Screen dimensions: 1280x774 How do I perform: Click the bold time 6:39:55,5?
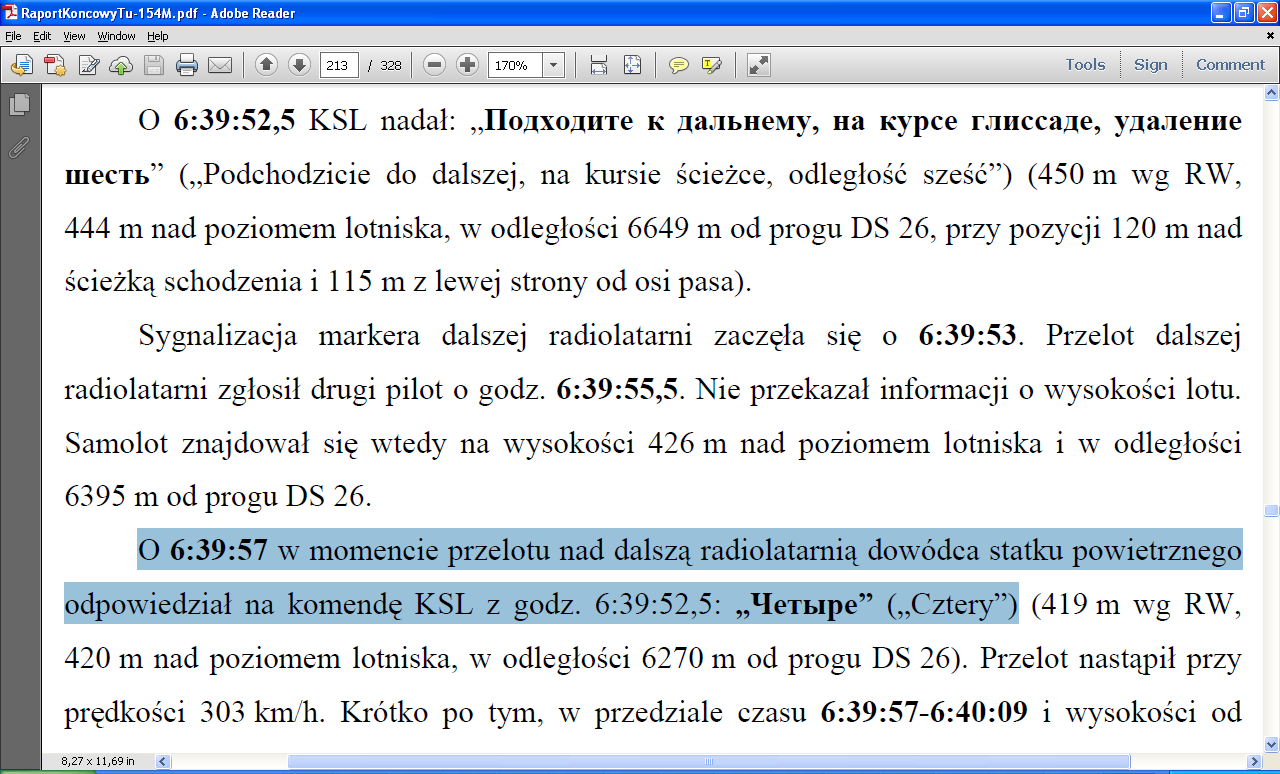tap(619, 390)
